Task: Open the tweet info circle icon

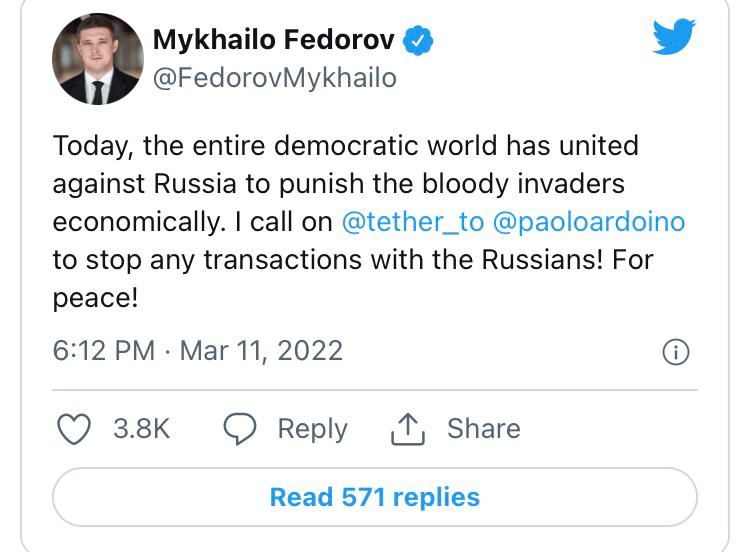Action: pyautogui.click(x=677, y=352)
